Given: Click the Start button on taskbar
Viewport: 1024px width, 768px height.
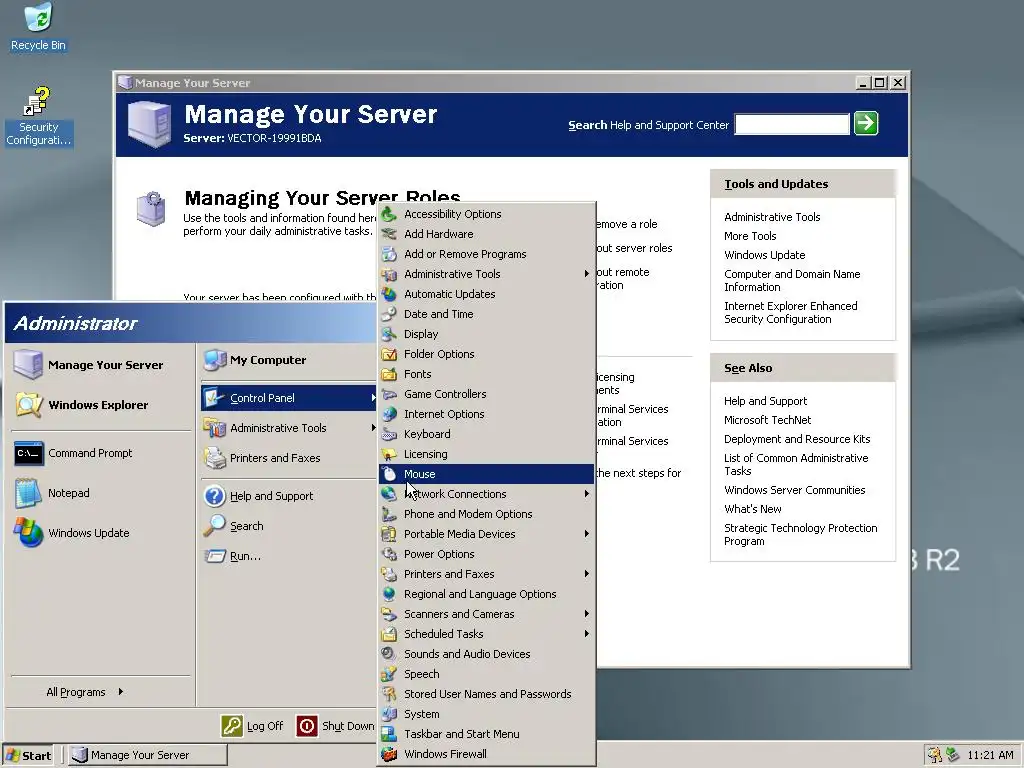Looking at the screenshot, I should (x=29, y=755).
